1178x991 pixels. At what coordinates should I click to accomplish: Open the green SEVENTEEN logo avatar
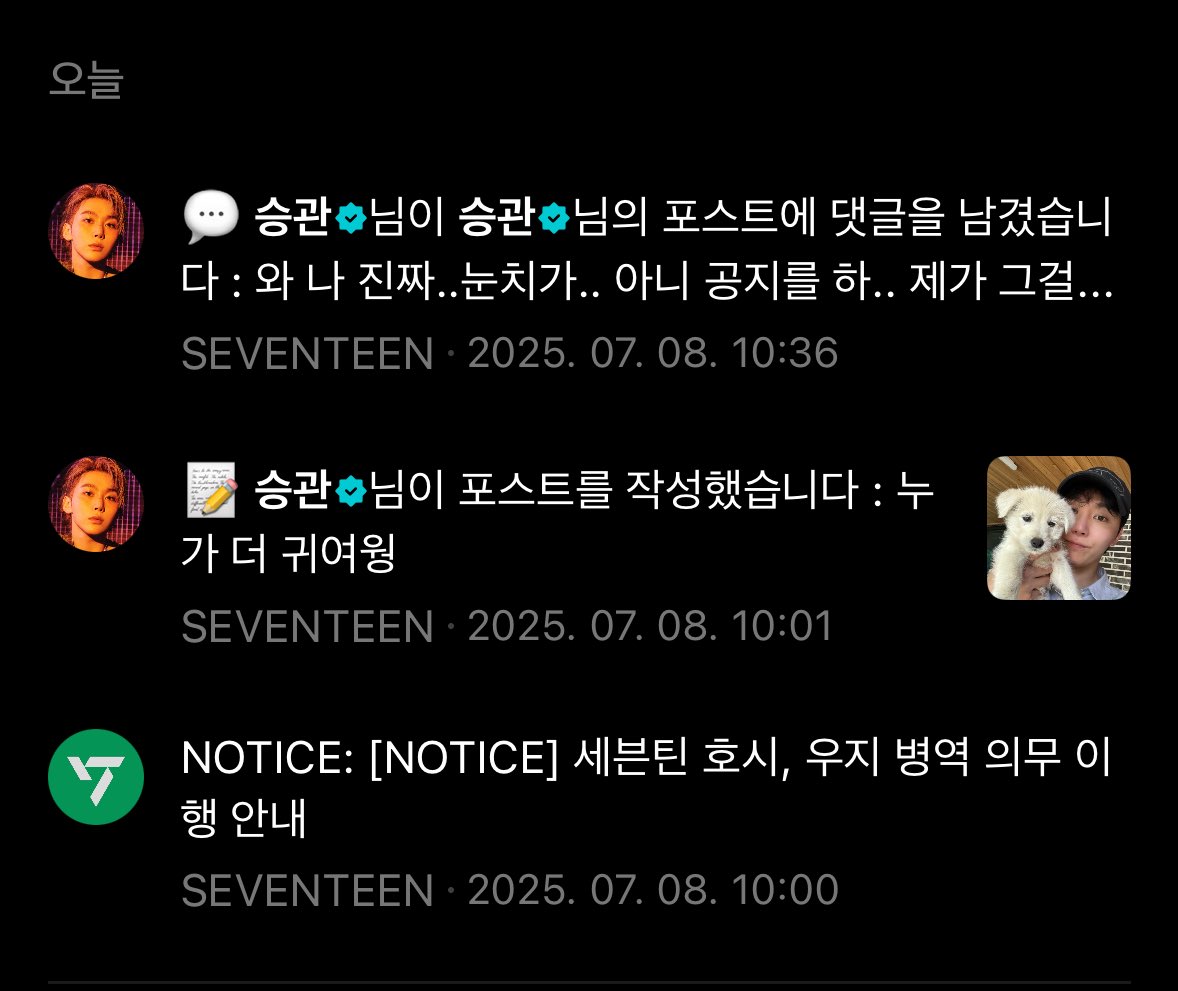96,777
